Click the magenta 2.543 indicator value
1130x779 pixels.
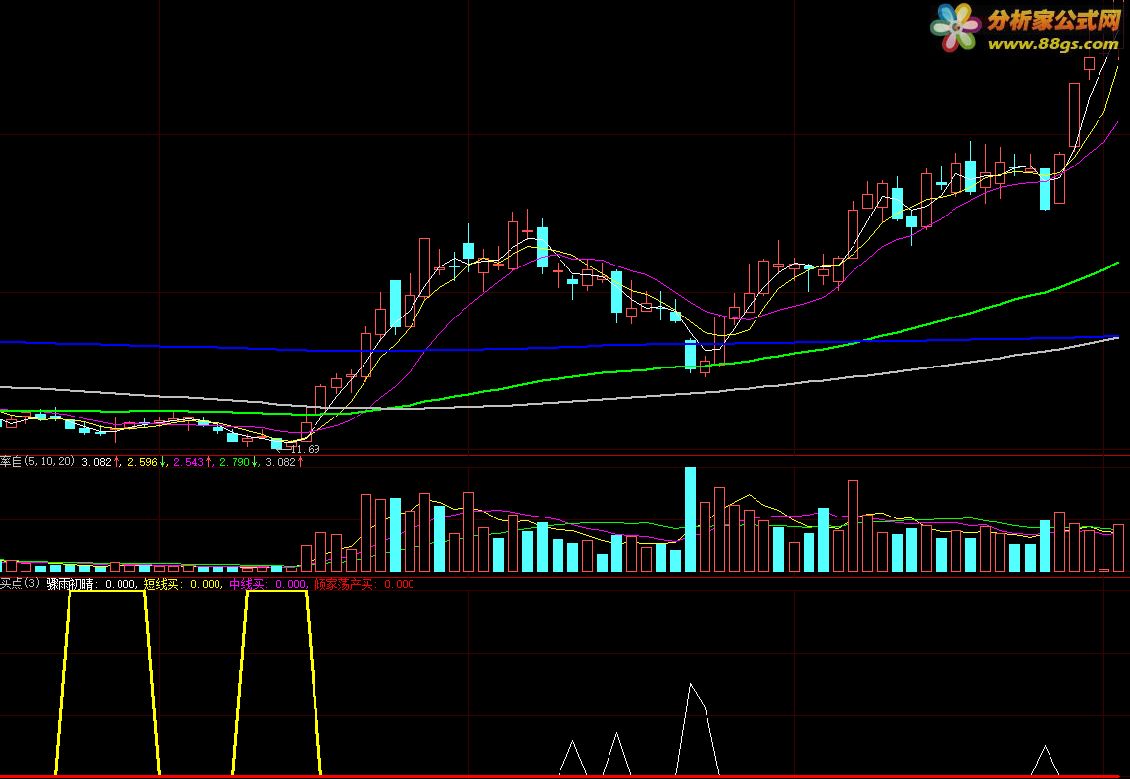coord(189,462)
